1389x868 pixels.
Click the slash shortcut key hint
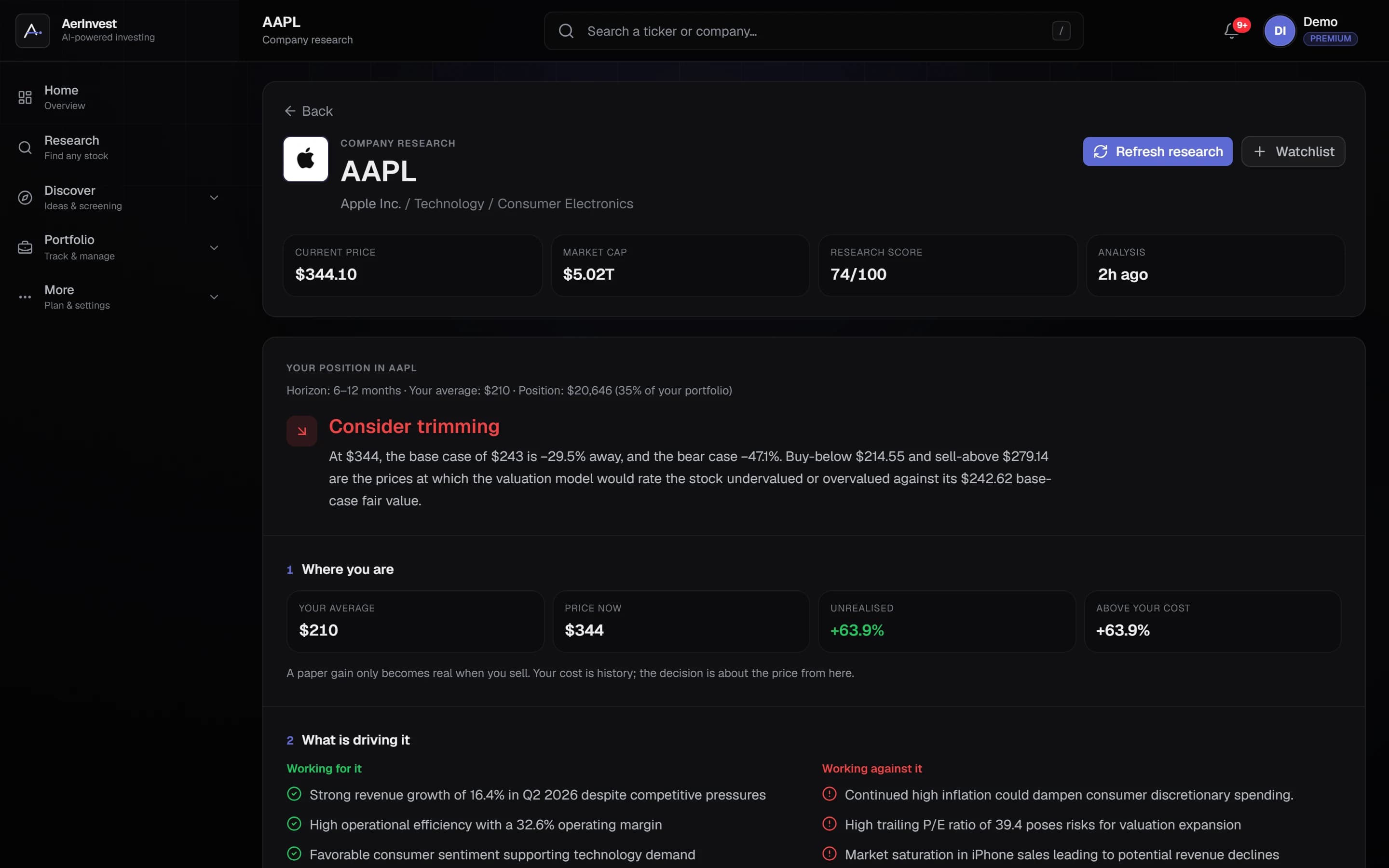coord(1061,31)
